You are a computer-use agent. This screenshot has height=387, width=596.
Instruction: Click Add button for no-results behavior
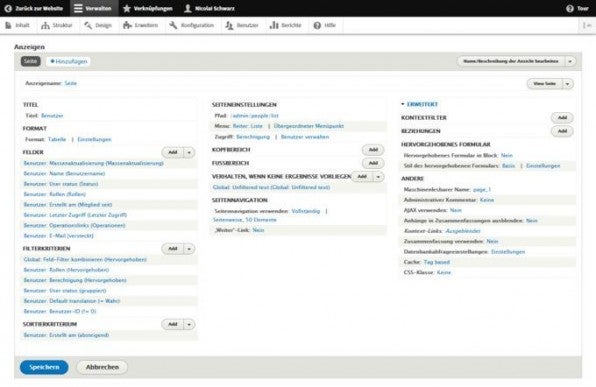[x=362, y=177]
